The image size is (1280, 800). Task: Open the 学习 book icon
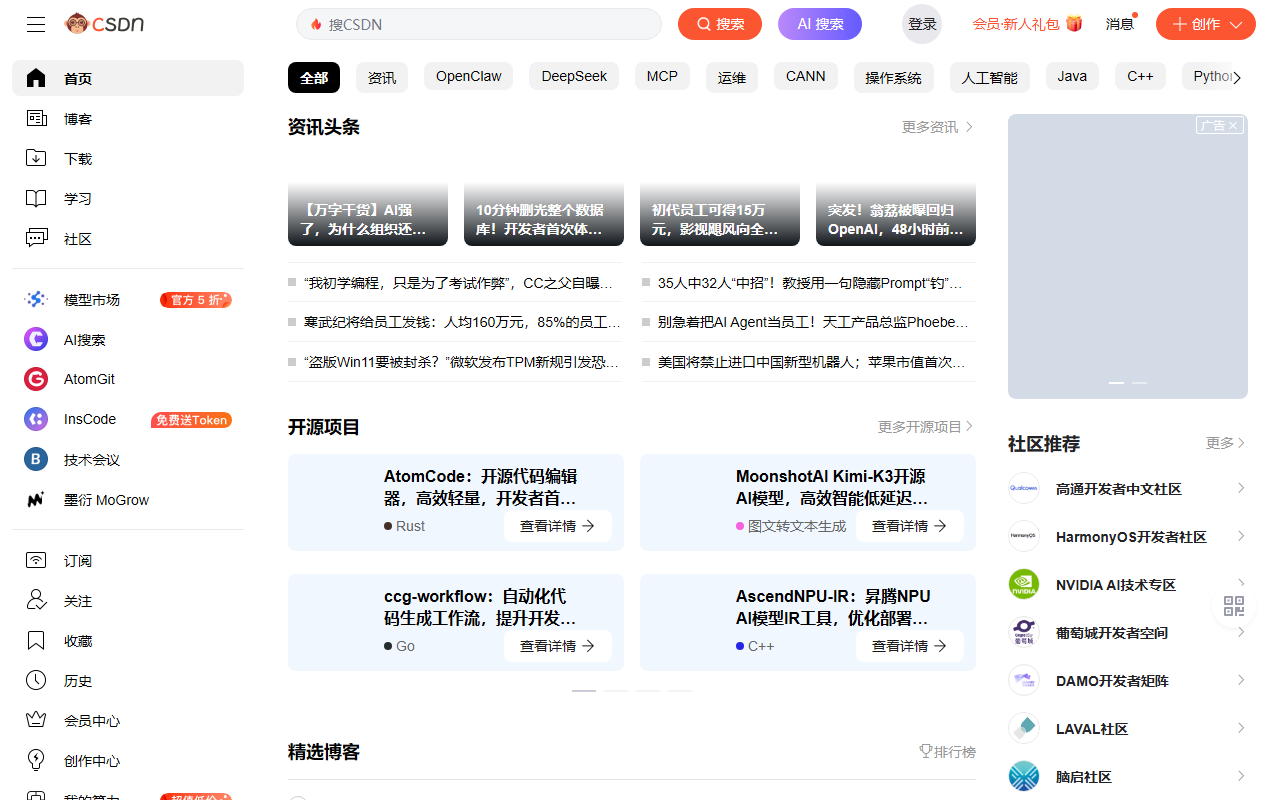(36, 199)
